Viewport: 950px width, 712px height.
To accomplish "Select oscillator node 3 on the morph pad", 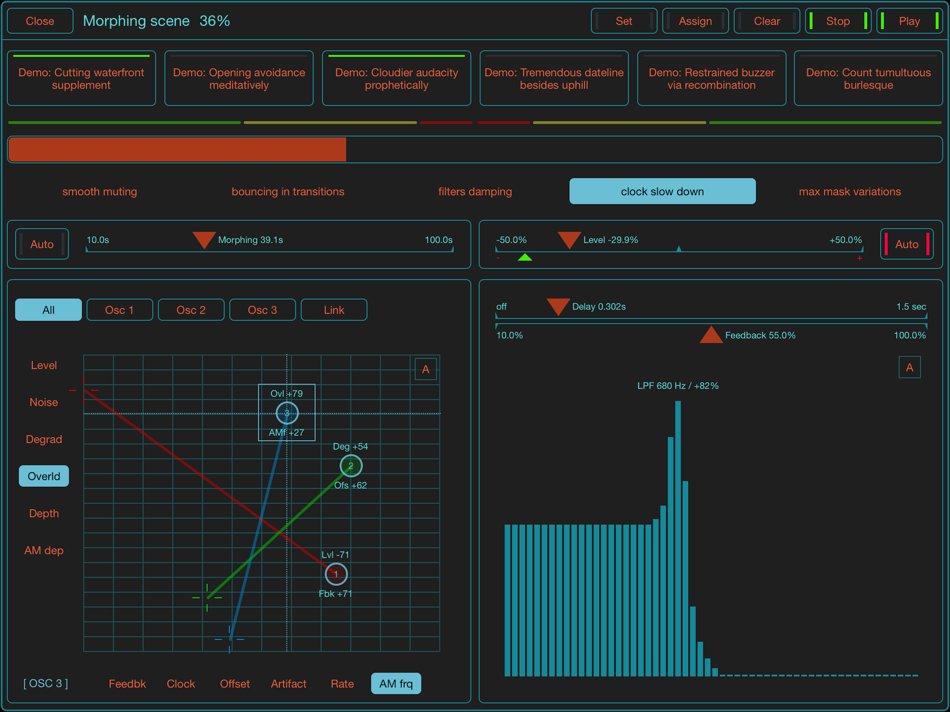I will 287,412.
